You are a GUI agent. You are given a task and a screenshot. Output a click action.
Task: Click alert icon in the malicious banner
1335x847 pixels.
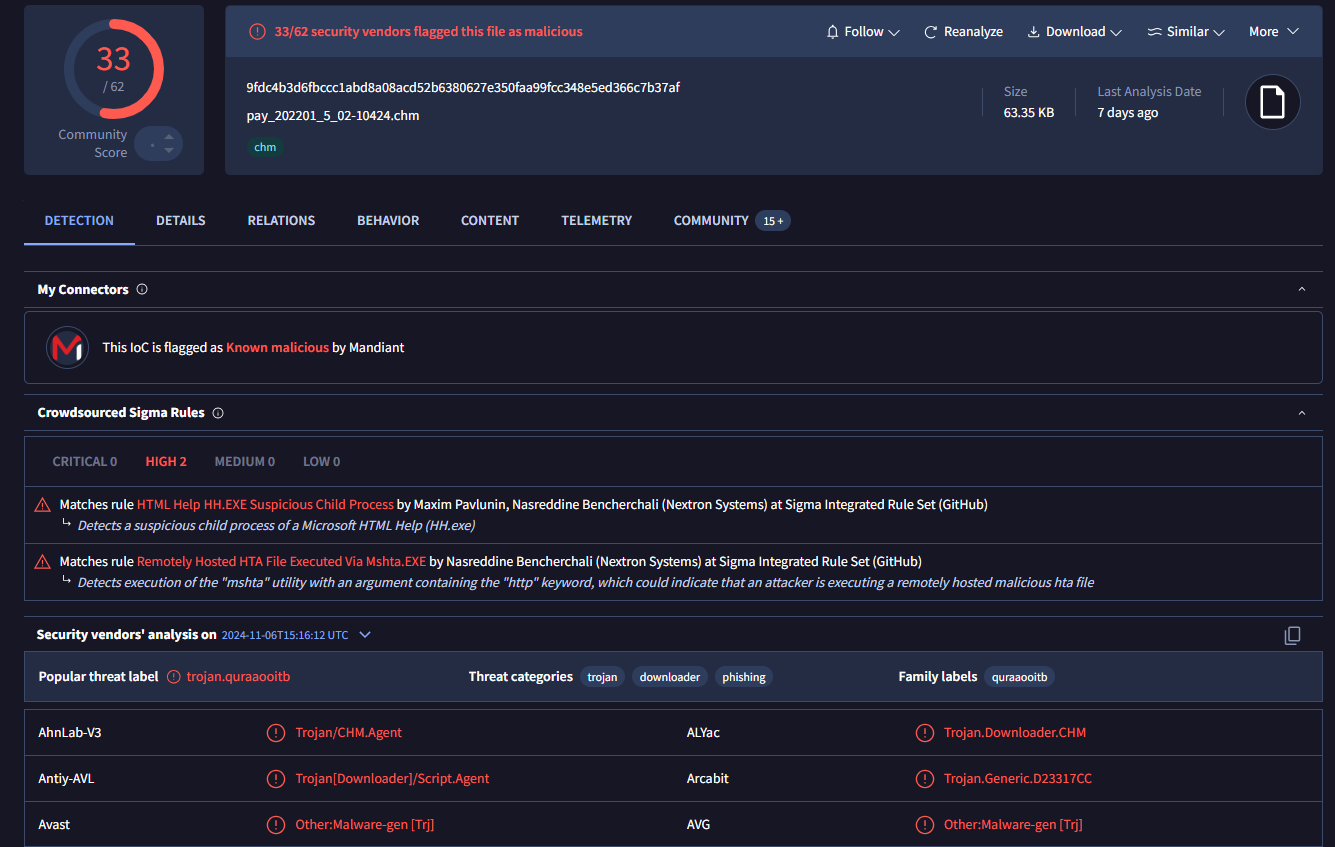point(258,32)
